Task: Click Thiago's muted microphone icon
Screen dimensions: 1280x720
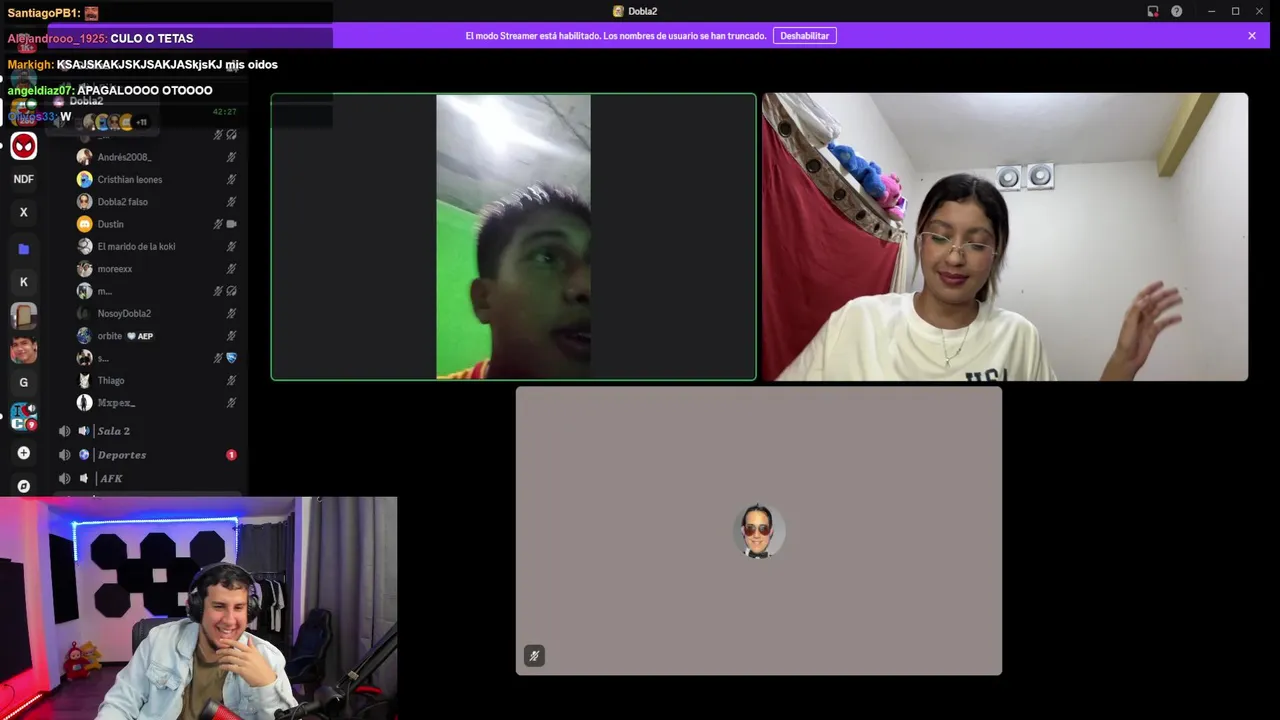Action: click(231, 380)
